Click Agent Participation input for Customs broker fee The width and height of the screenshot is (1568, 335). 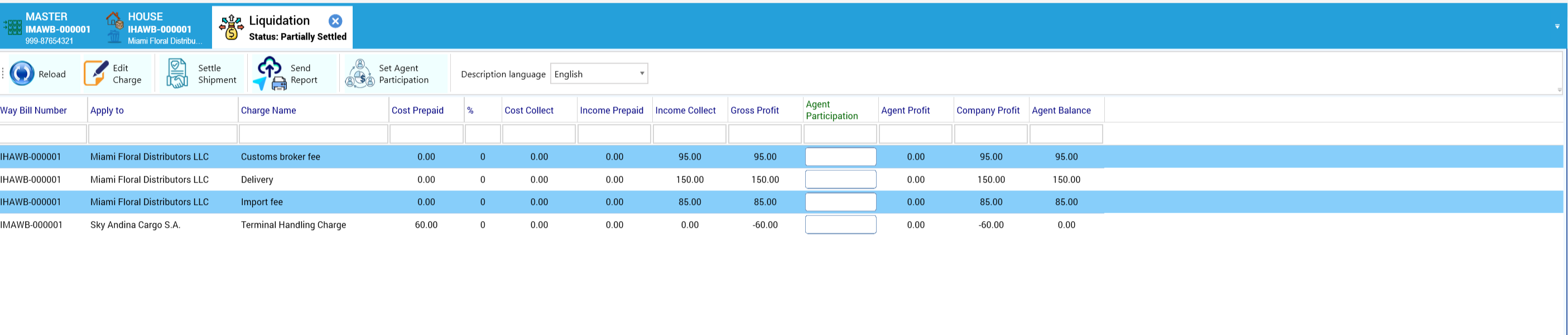[840, 156]
